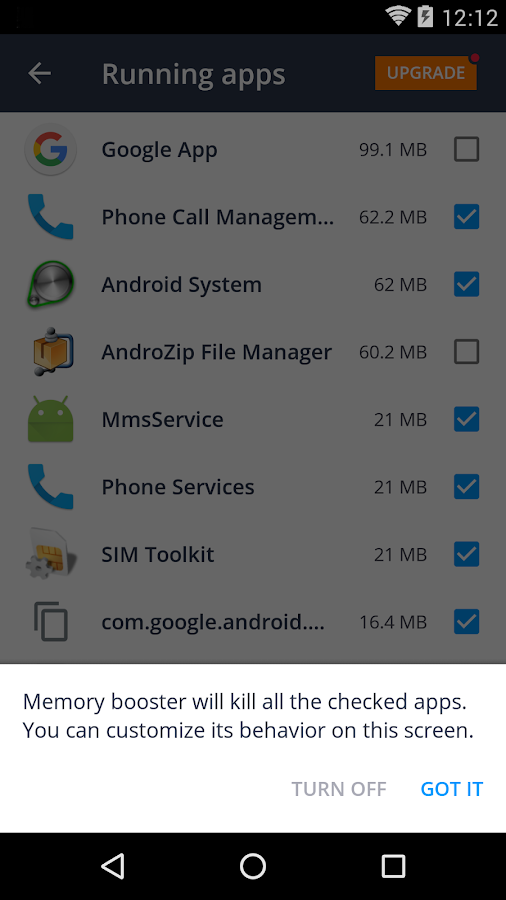Tap the Phone Services phone icon
Screen dimensions: 506x900
[x=50, y=486]
